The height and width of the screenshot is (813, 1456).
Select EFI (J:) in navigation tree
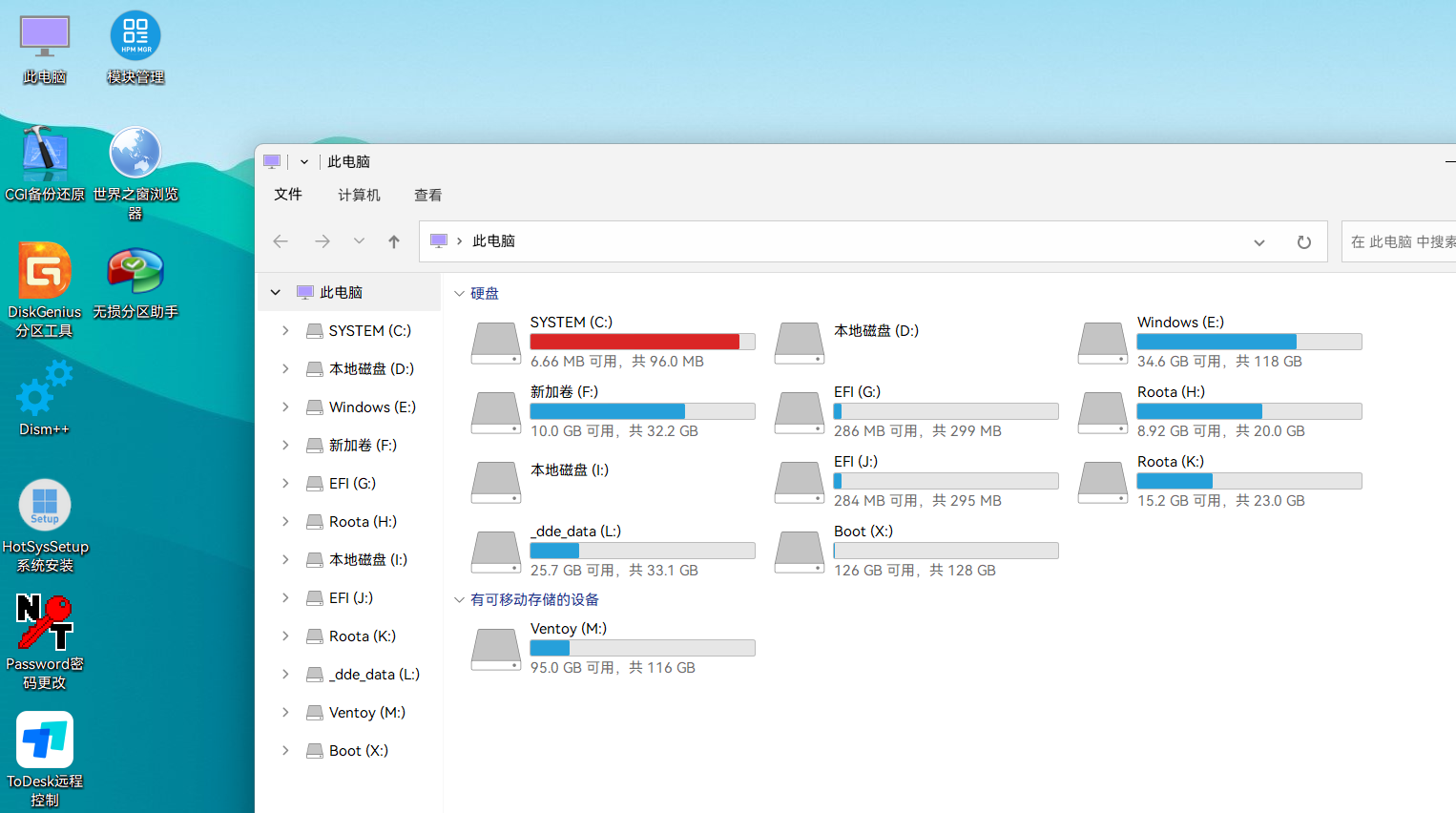pos(349,597)
